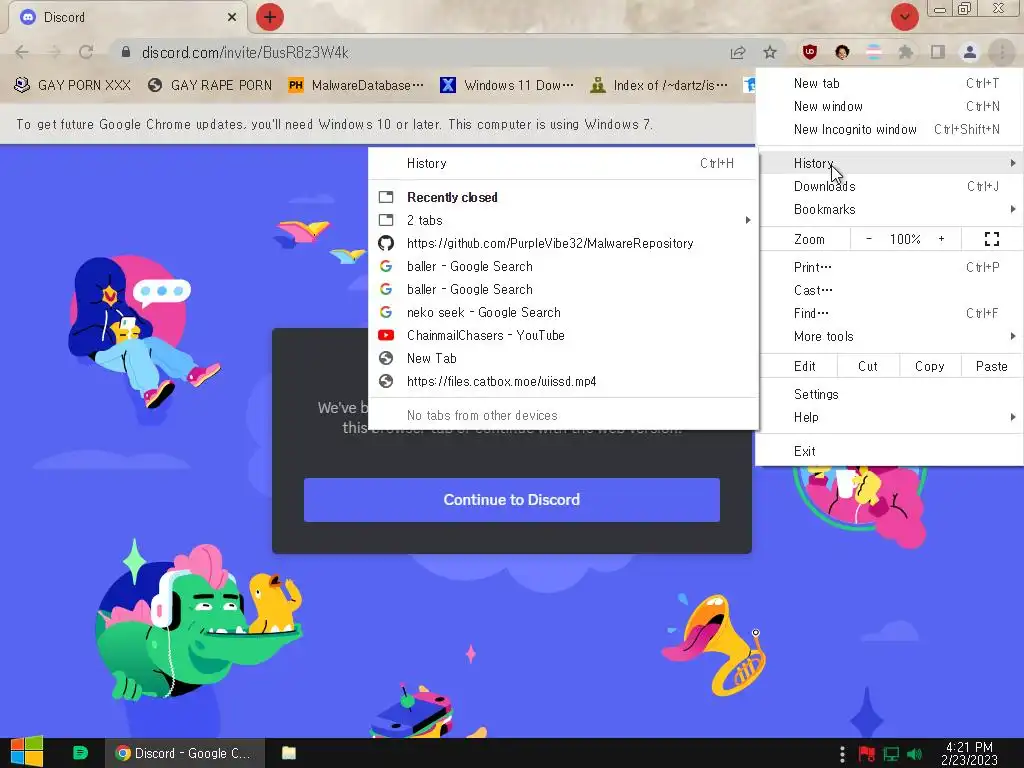Click the green chat app taskbar icon
The height and width of the screenshot is (768, 1024).
coord(80,753)
